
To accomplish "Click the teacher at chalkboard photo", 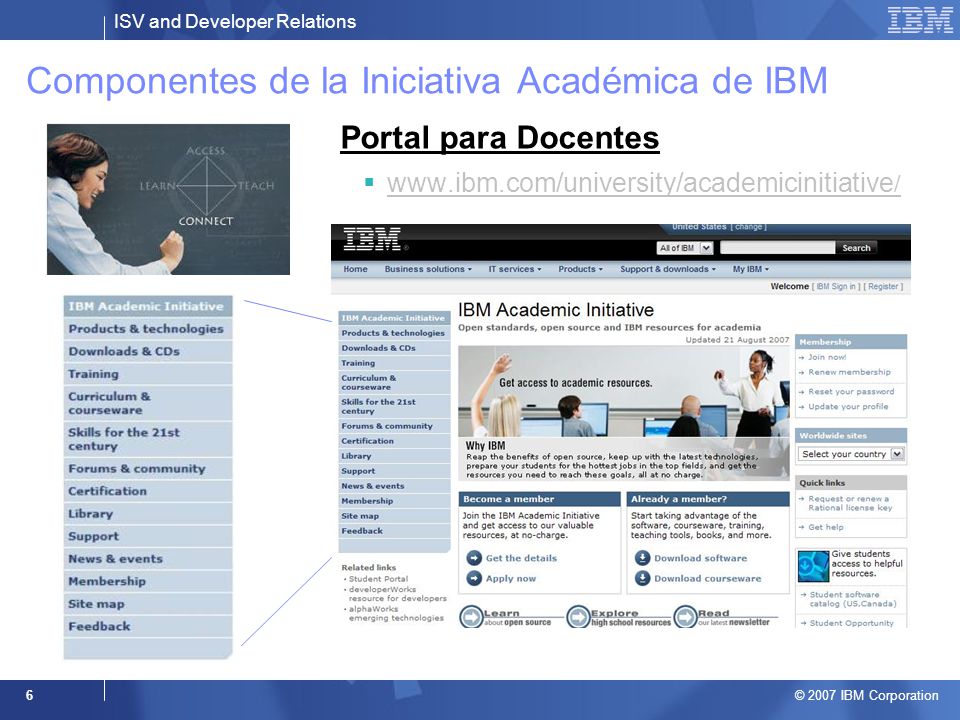I will pos(168,200).
